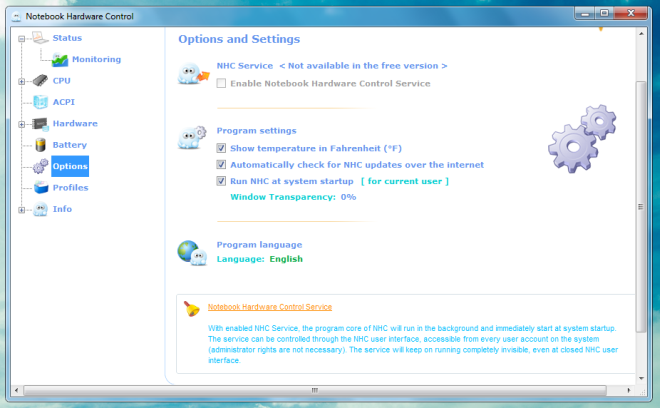This screenshot has height=408, width=660.
Task: Uncheck automatic NHC updates check
Action: click(x=221, y=165)
